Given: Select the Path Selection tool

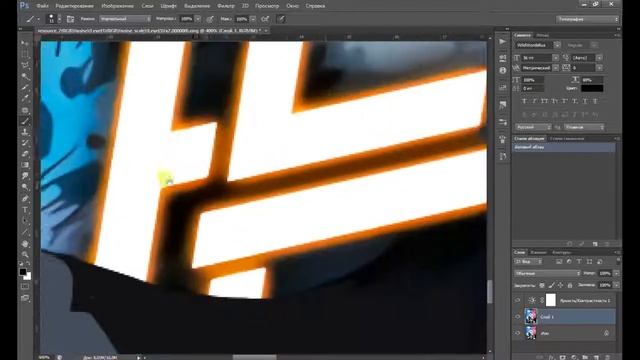Looking at the screenshot, I should coord(25,221).
